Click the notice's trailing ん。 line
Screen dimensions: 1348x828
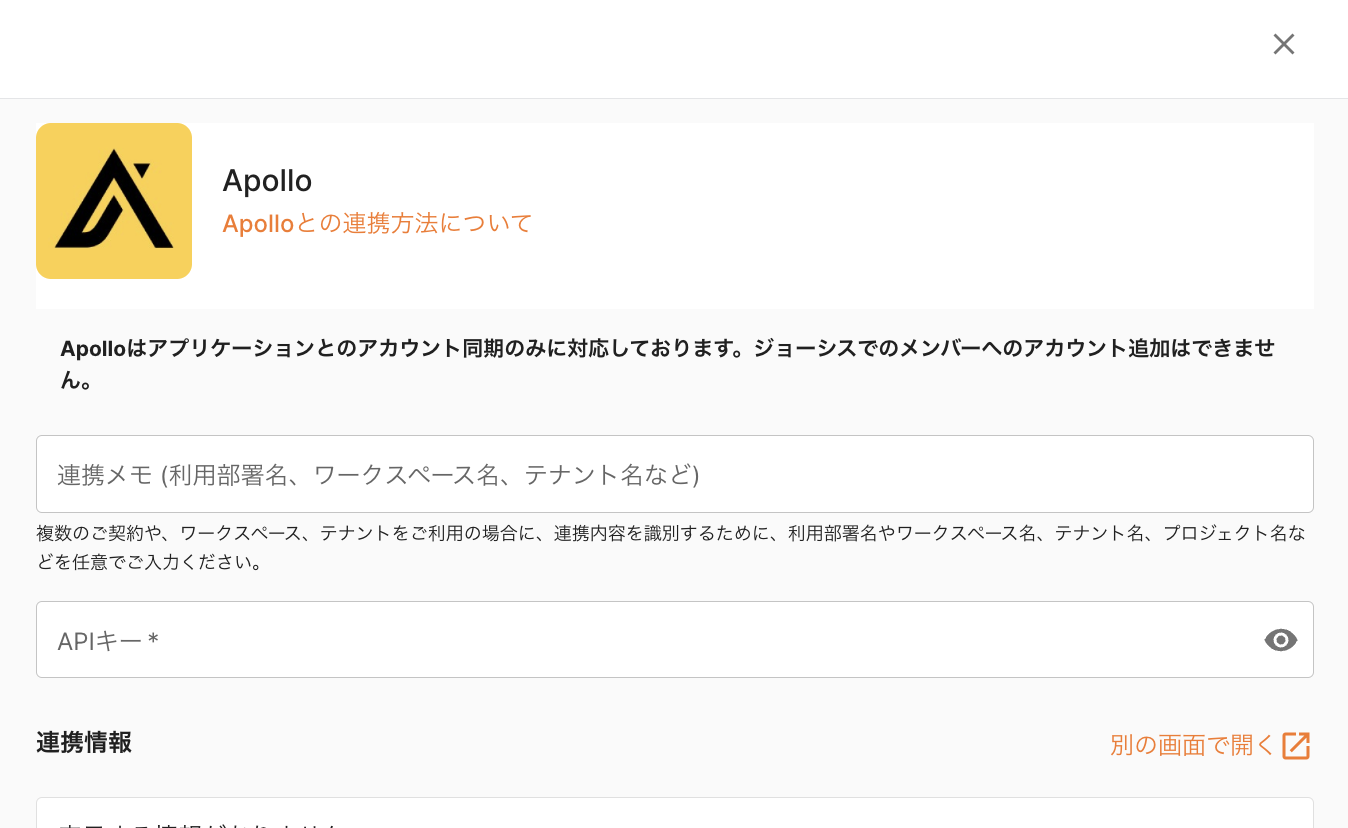(77, 381)
